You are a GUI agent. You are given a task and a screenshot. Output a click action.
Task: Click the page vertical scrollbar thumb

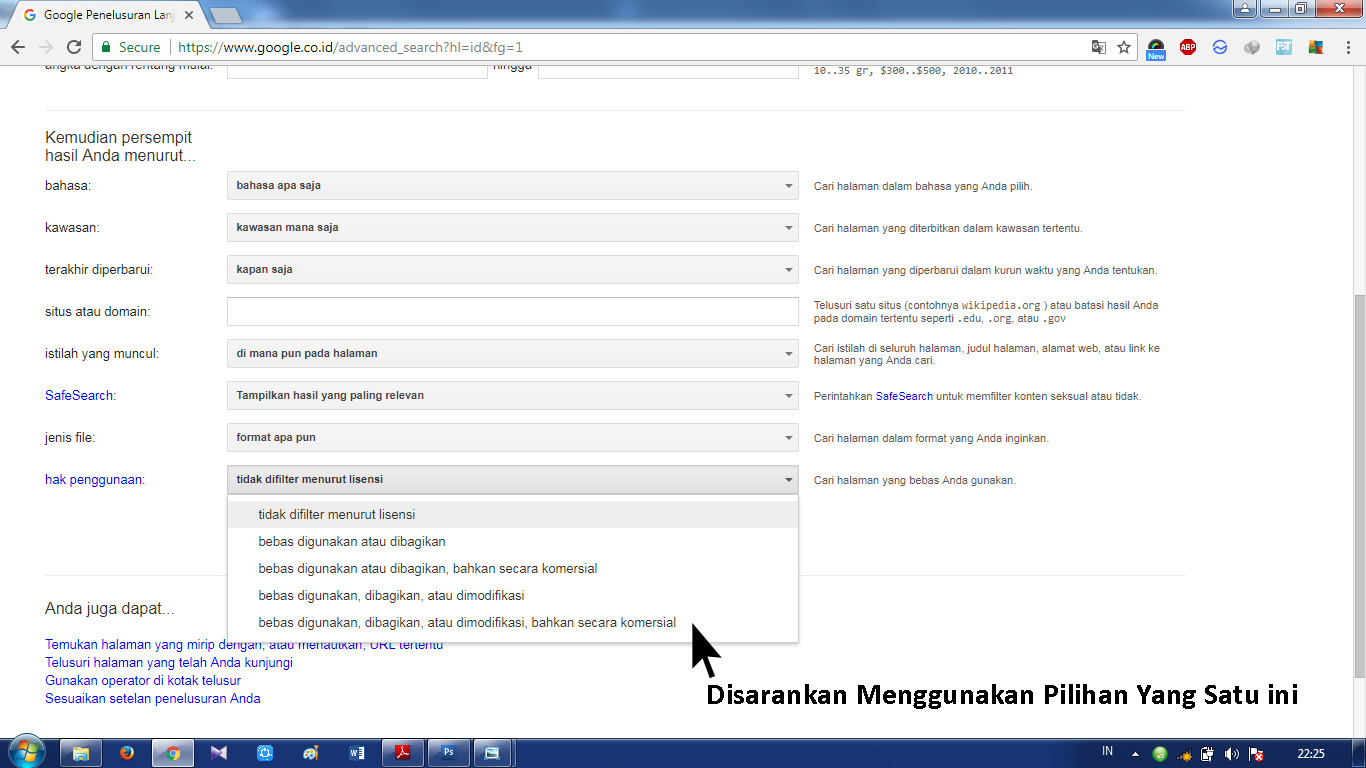1358,487
